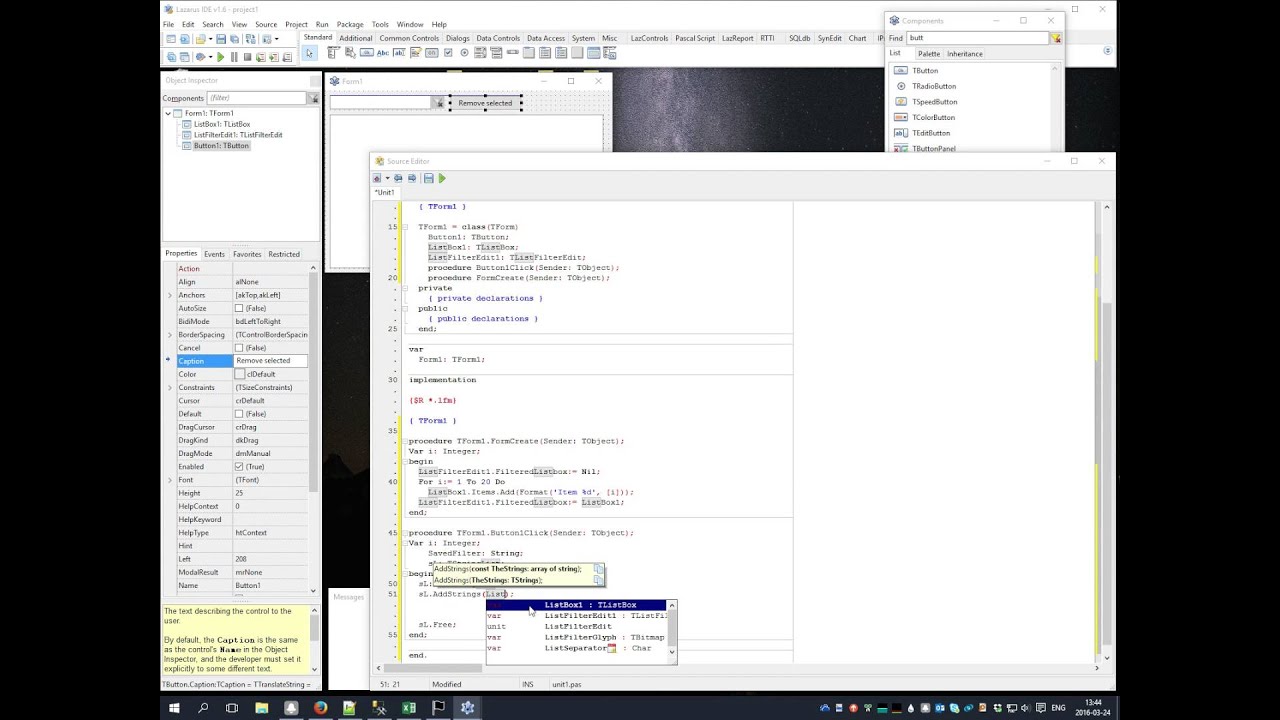Pick the TRadioButton component in the palette
Screen dimensions: 1280x720
(464, 53)
